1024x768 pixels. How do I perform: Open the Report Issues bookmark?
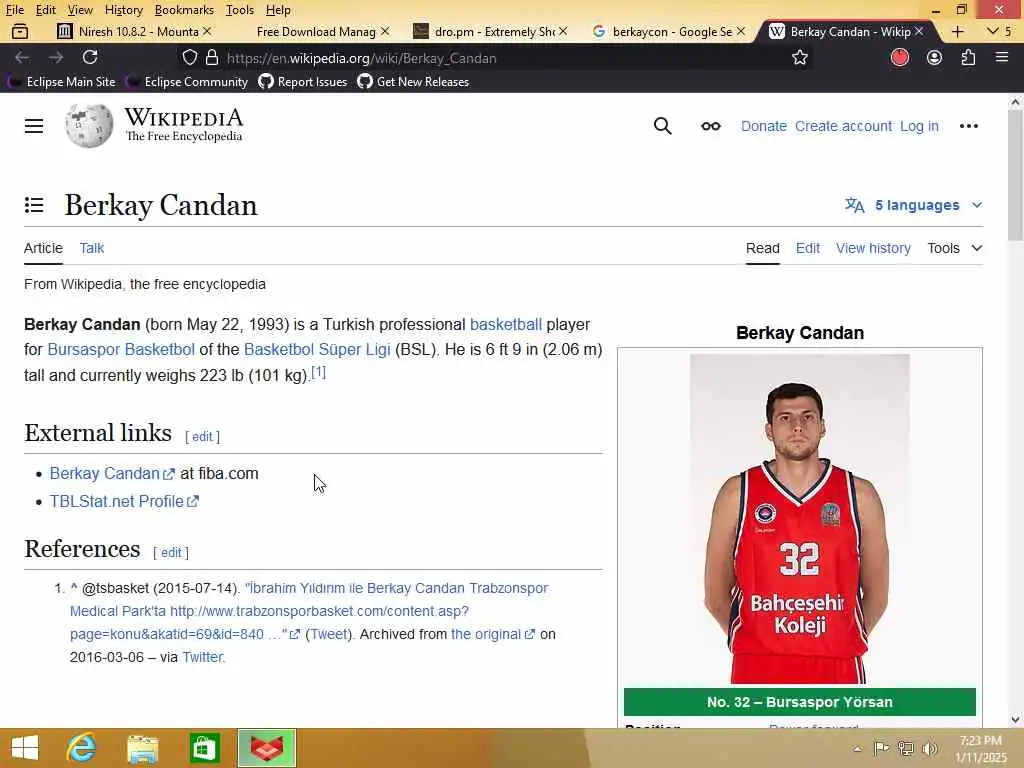(303, 82)
